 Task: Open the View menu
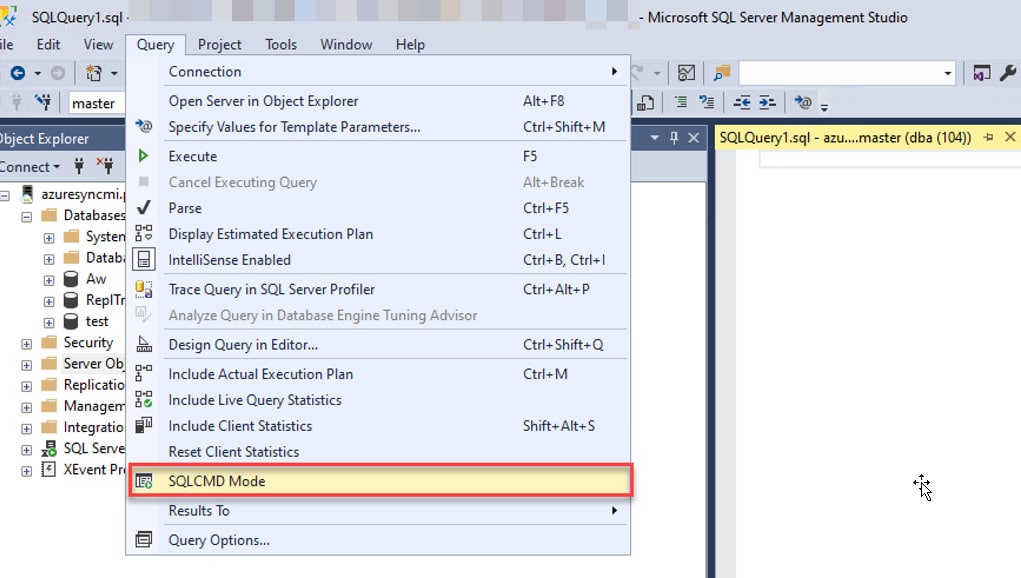click(98, 44)
